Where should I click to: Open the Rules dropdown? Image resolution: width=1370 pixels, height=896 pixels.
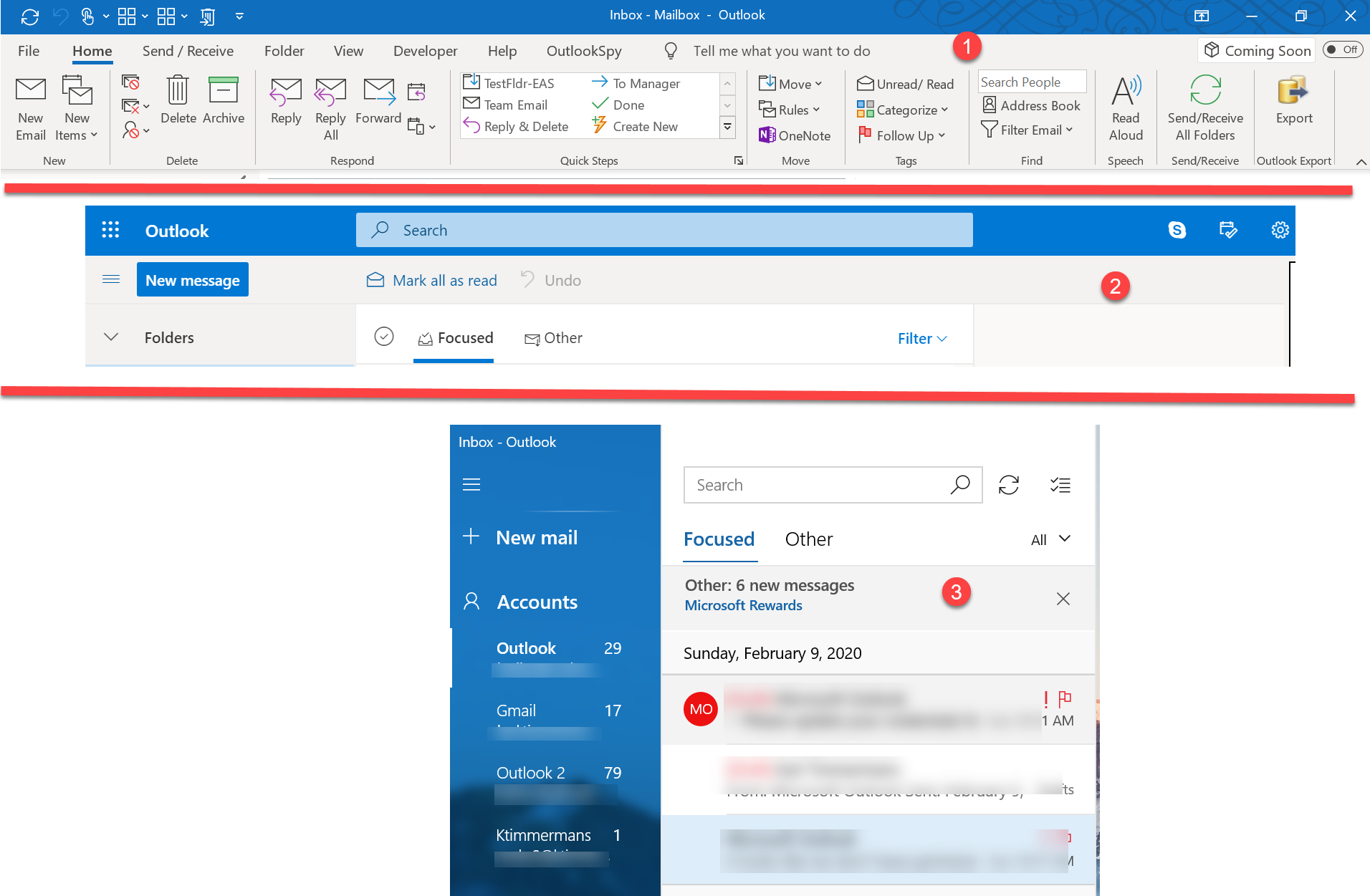[x=789, y=110]
